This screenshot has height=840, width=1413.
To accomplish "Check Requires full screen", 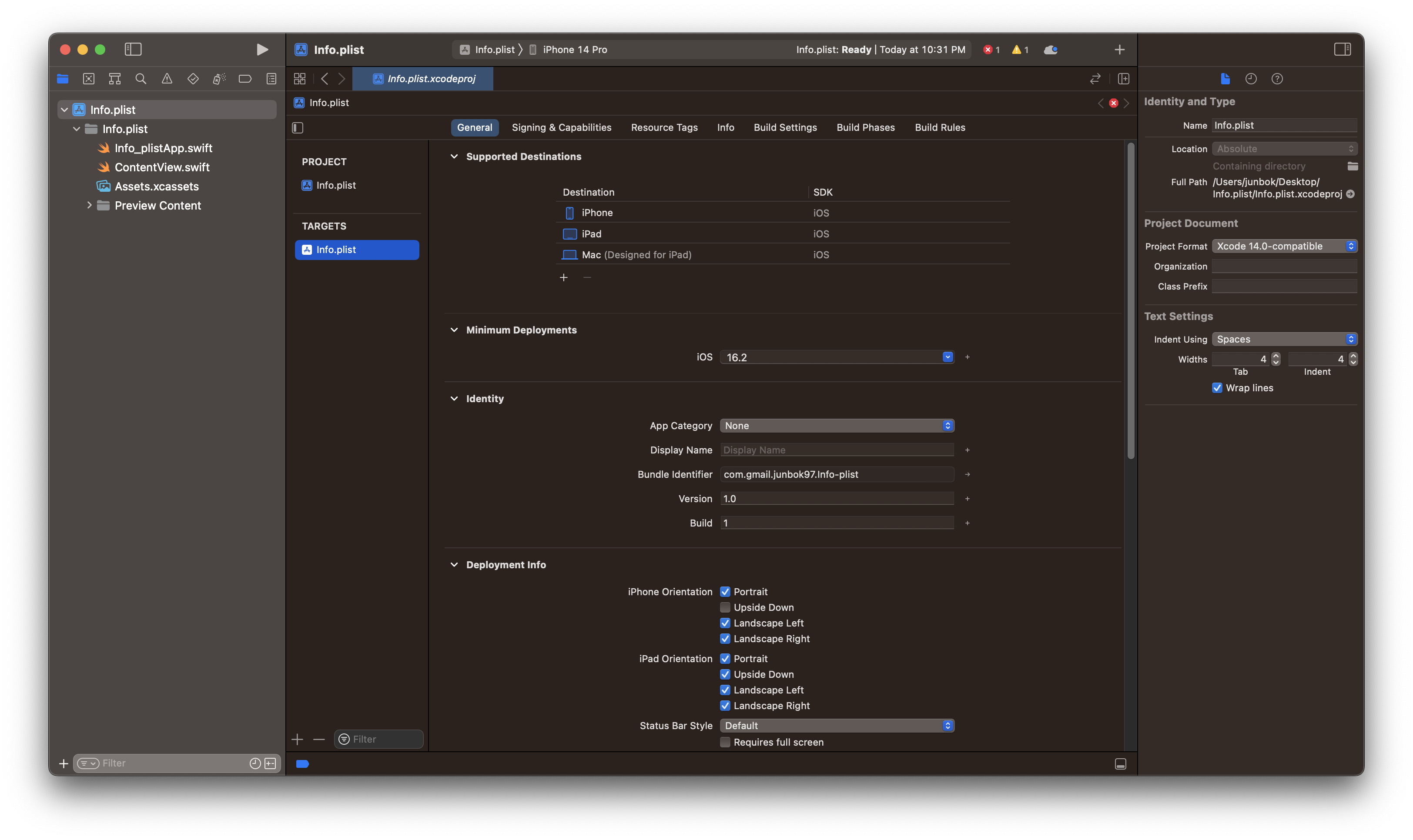I will pos(725,742).
